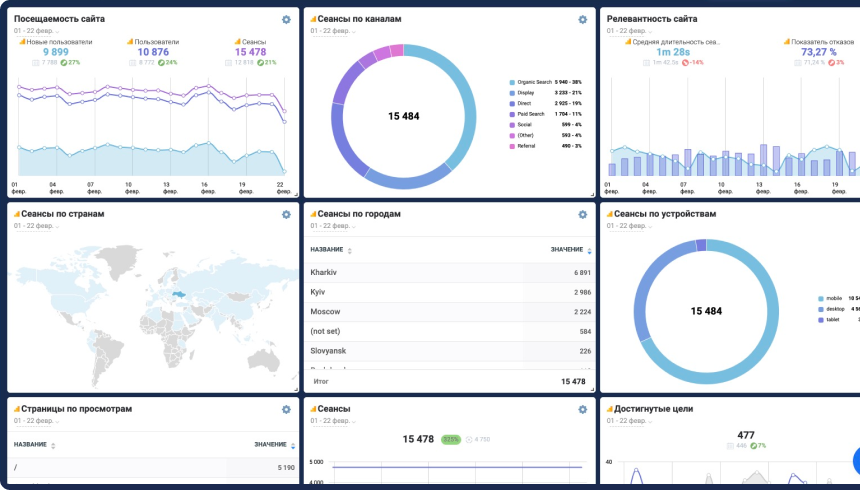Toggle desktop series in devices legend

(829, 309)
